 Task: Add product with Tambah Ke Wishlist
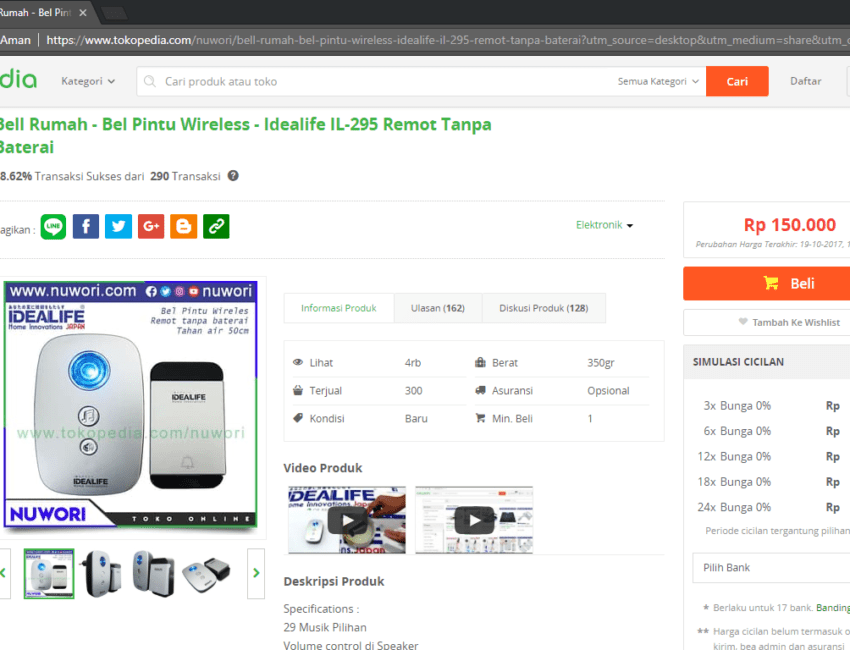[x=767, y=323]
